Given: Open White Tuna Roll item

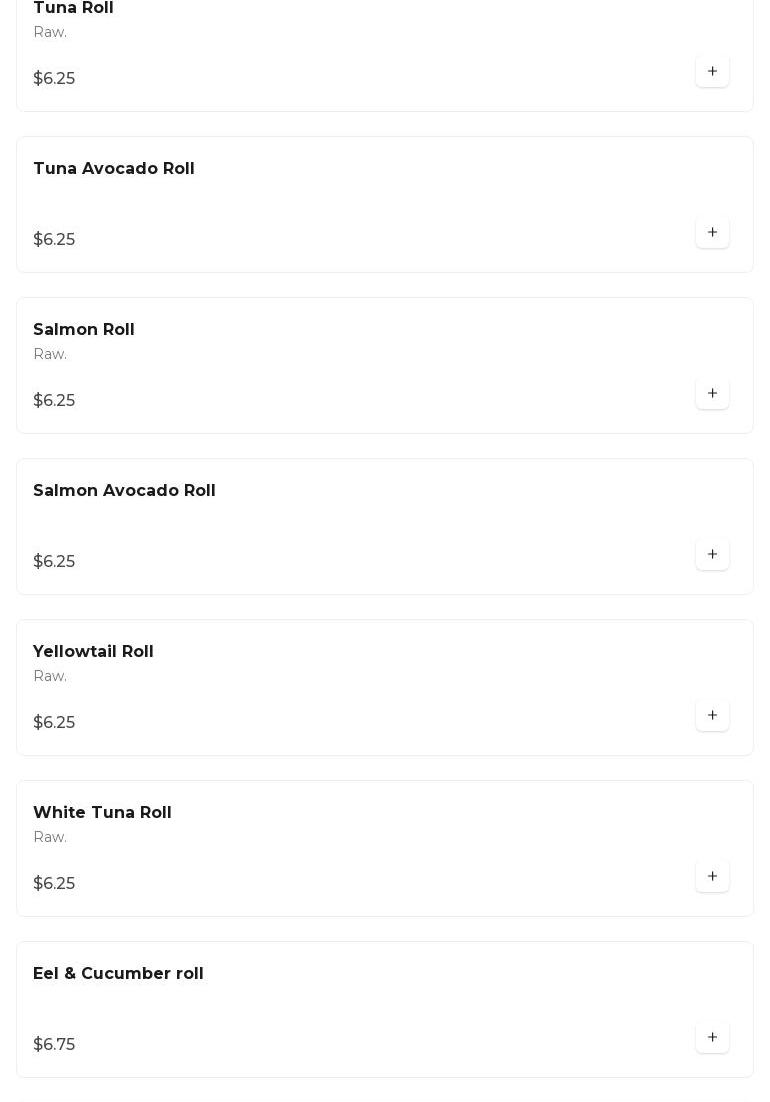Looking at the screenshot, I should [102, 813].
